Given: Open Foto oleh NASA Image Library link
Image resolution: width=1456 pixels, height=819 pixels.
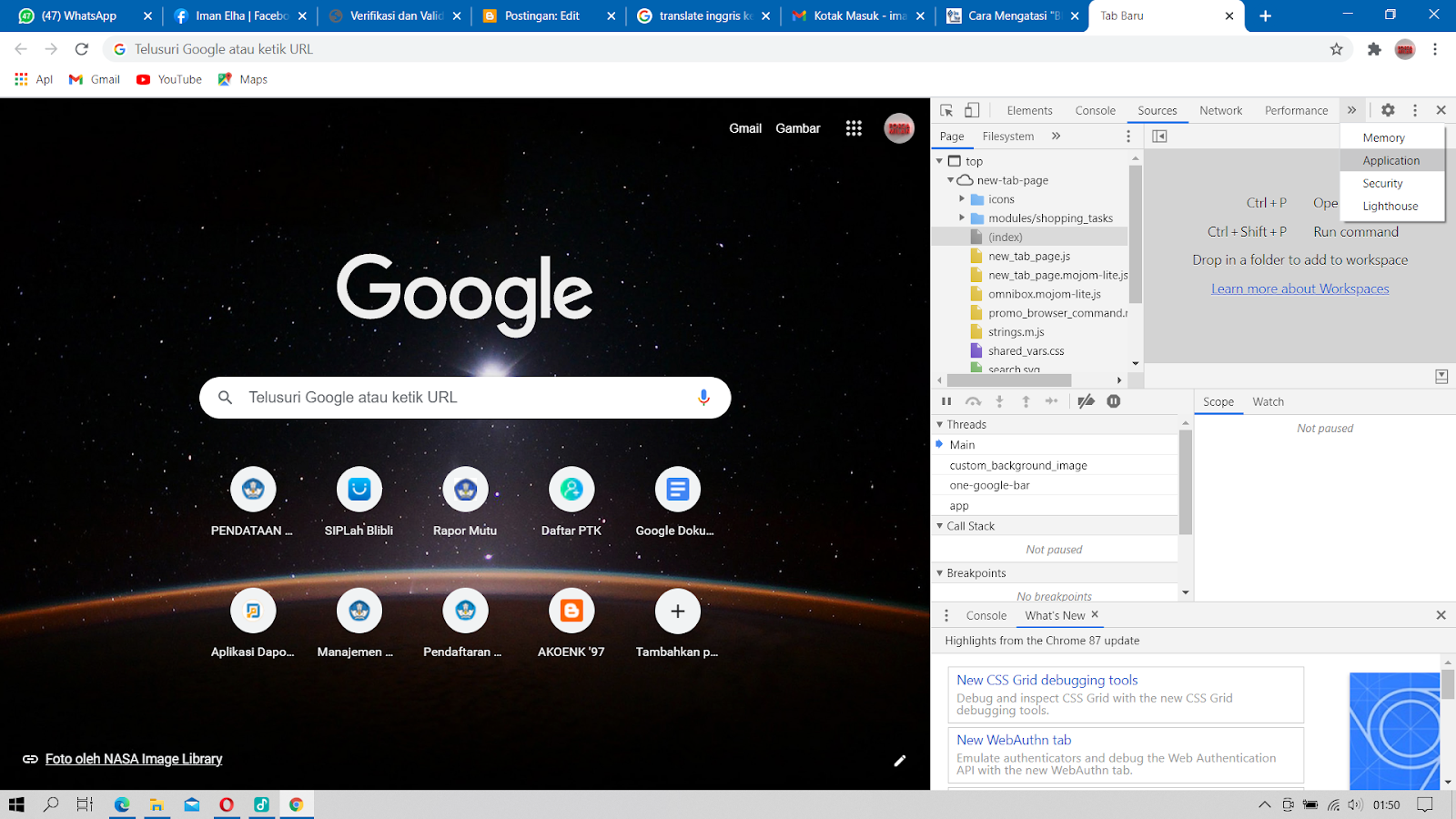Looking at the screenshot, I should [x=134, y=759].
